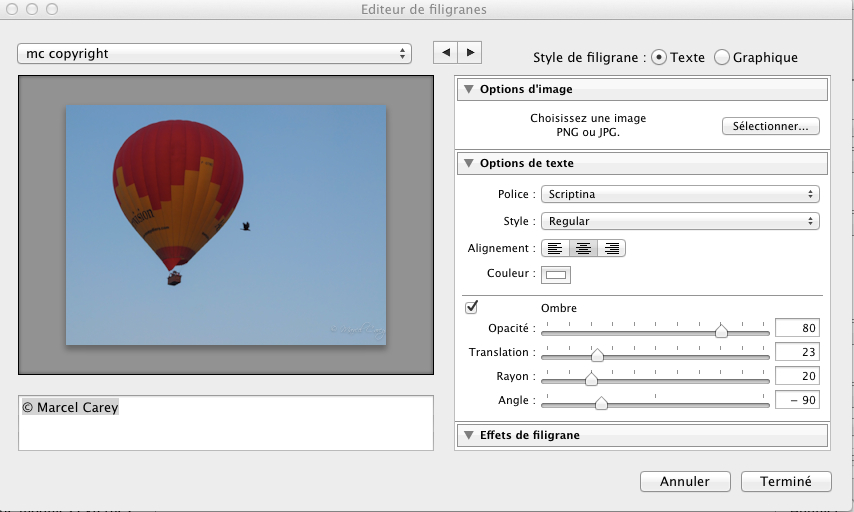The height and width of the screenshot is (512, 854).
Task: Select center text alignment icon
Action: point(583,248)
